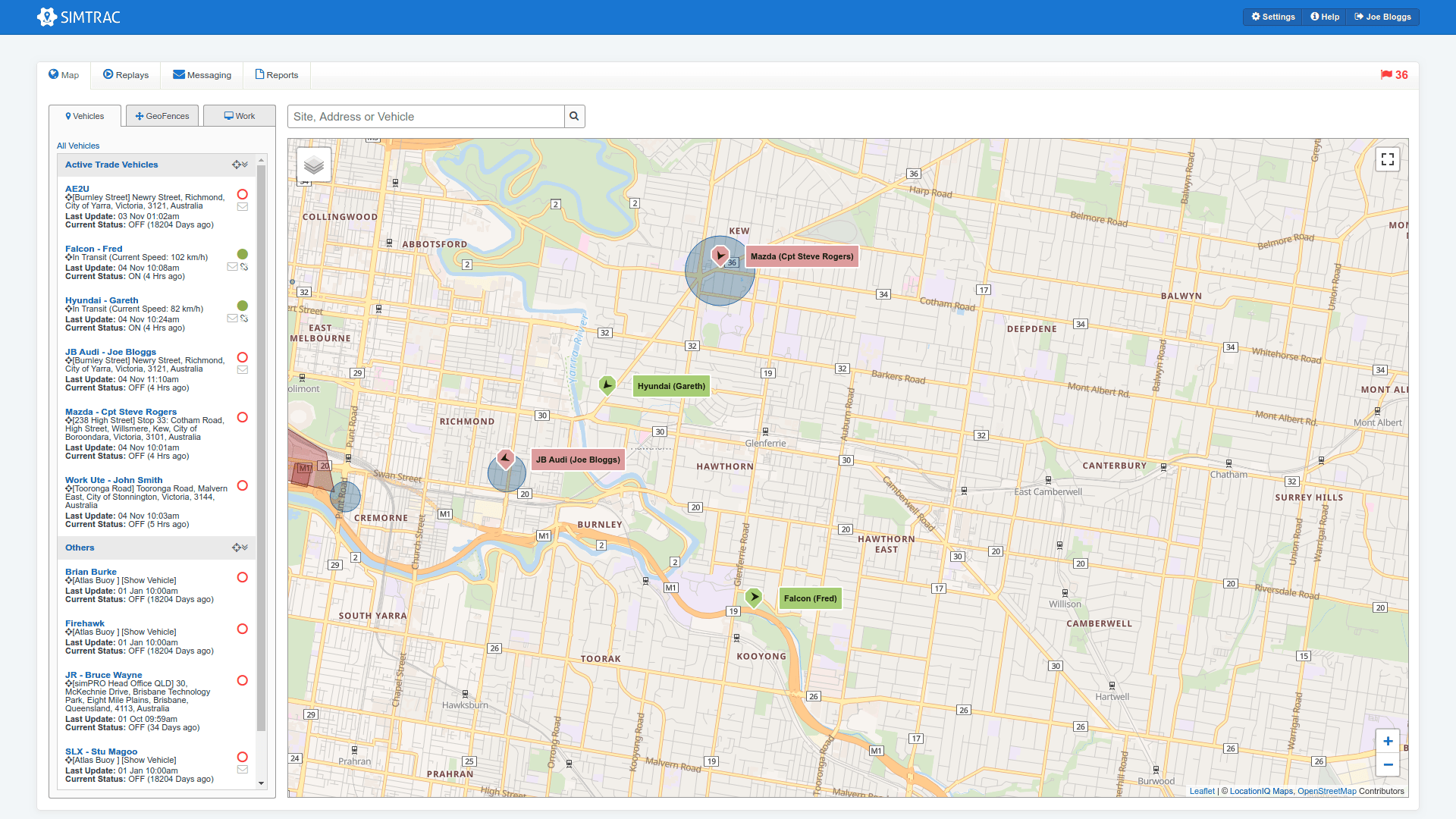Locate Firehawk via crosshair icon
The height and width of the screenshot is (819, 1456).
coord(69,632)
